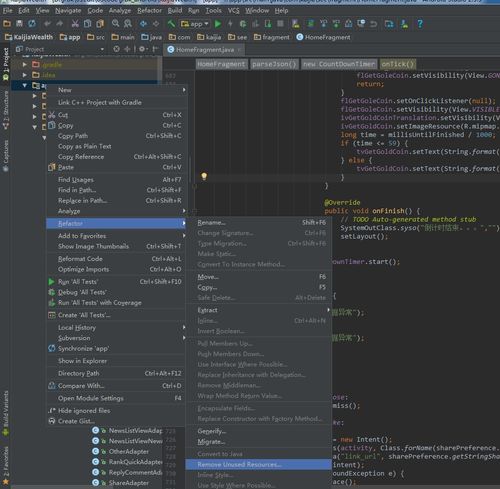Close the HomeFragment.java tab
The width and height of the screenshot is (500, 489).
[239, 50]
